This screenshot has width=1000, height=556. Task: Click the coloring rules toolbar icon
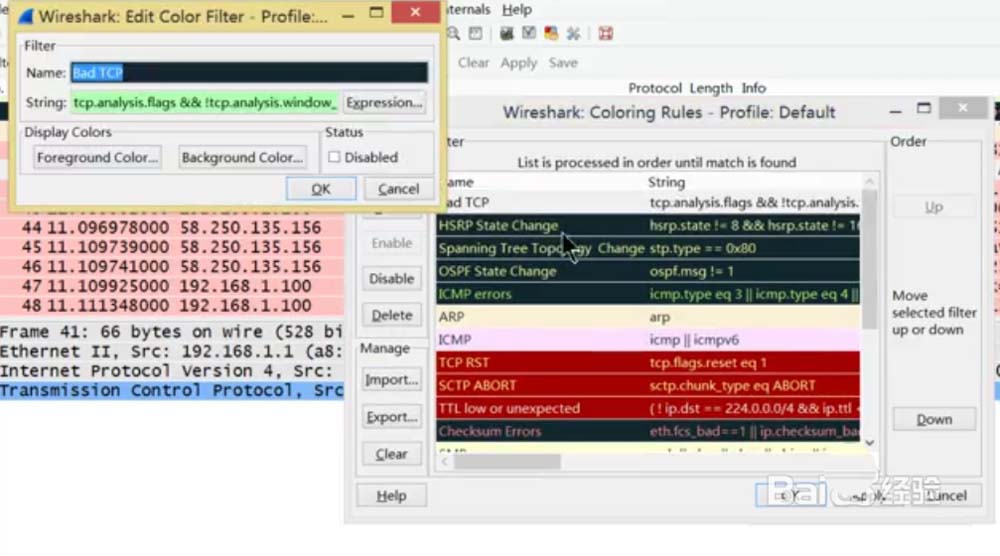tap(551, 34)
